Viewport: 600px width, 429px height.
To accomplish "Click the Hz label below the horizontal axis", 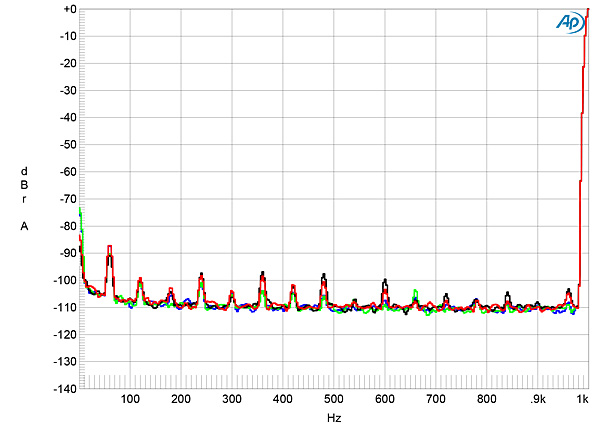I will tap(333, 417).
